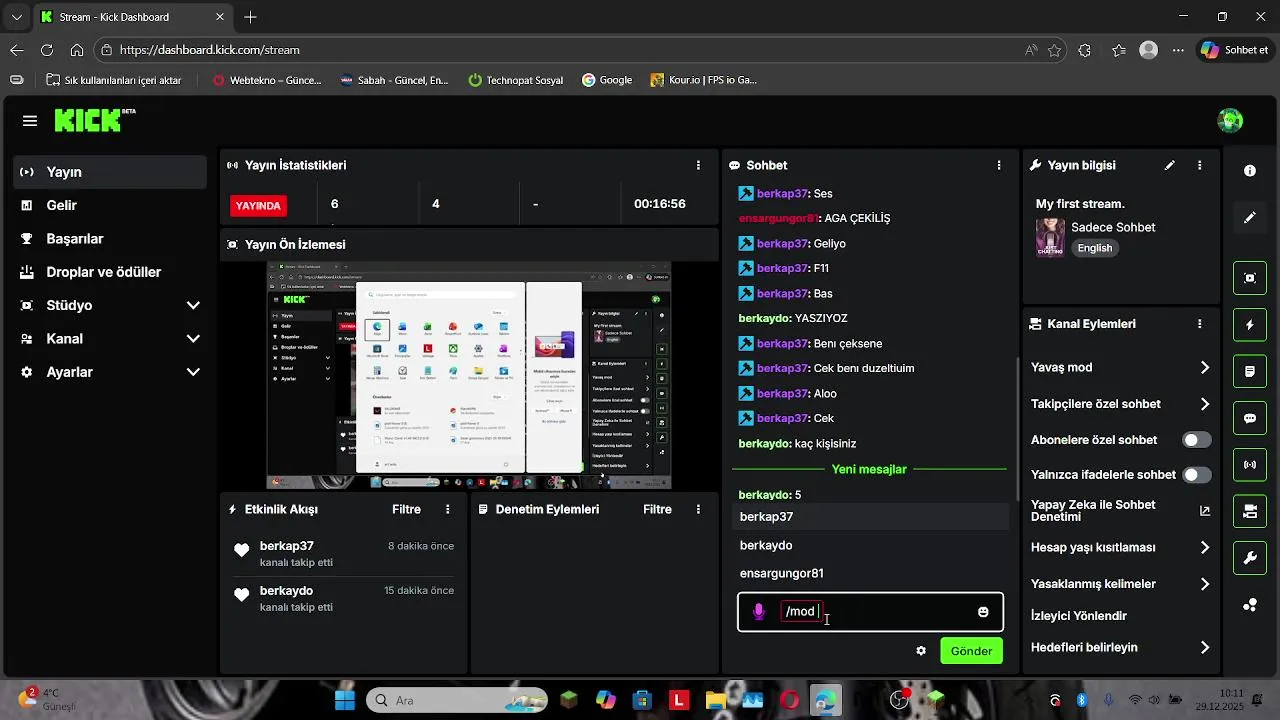The image size is (1280, 720).
Task: Click berkaydo entry in Etkinlik Akışı
Action: pyautogui.click(x=343, y=598)
